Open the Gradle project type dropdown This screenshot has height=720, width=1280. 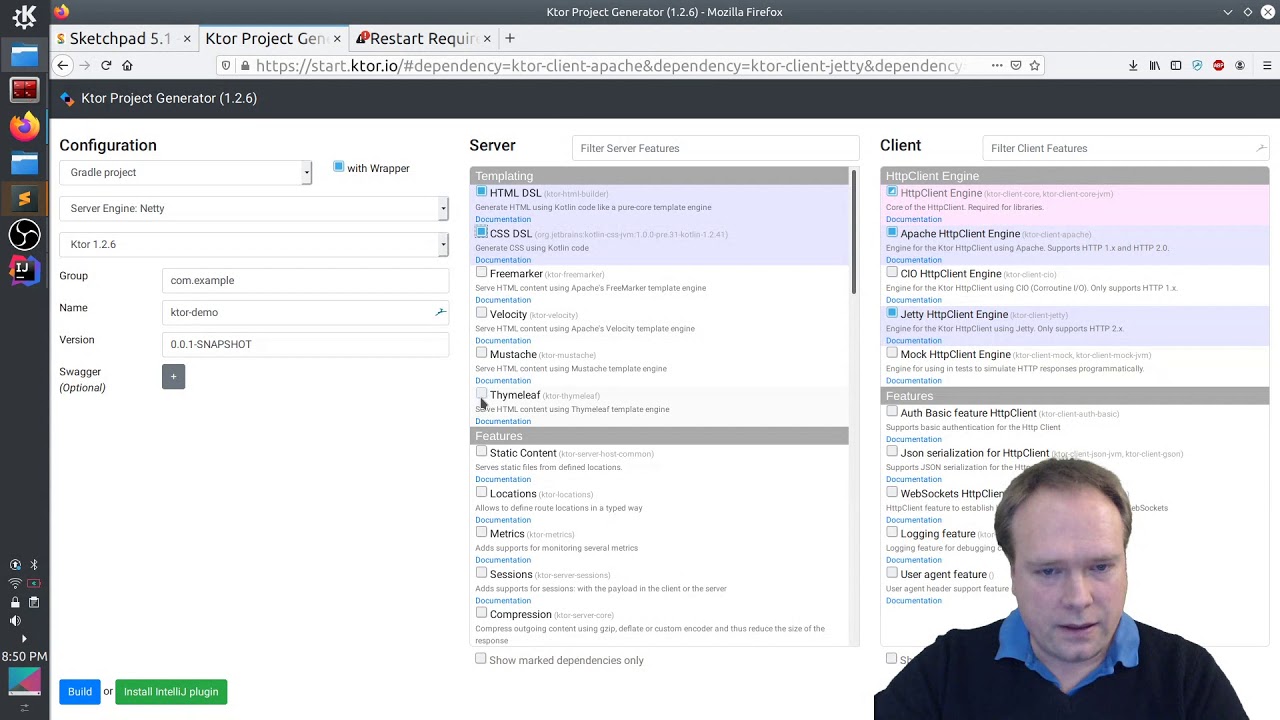click(185, 173)
